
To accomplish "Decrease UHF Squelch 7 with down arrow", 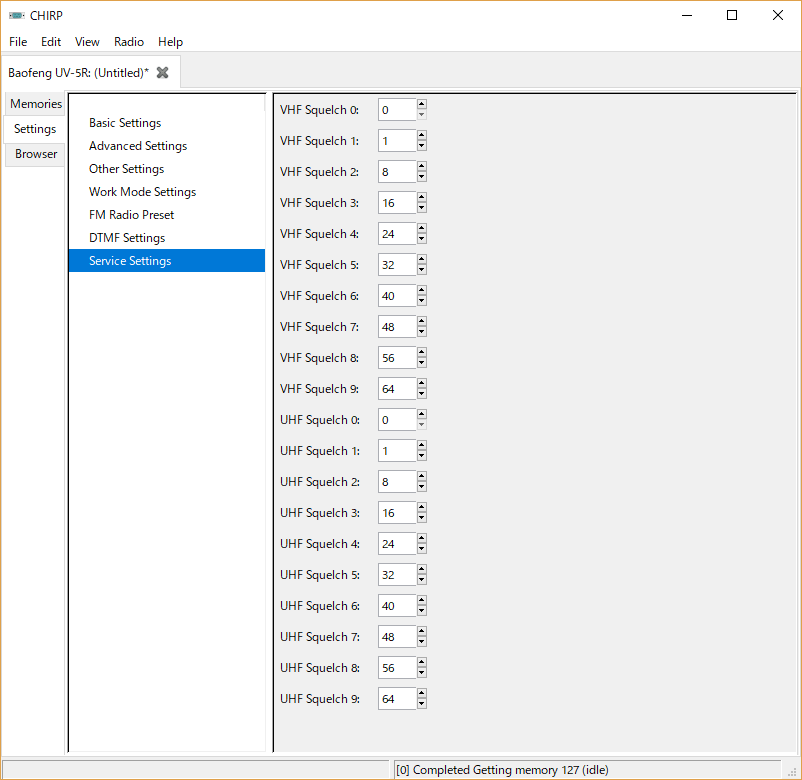I will pos(421,642).
